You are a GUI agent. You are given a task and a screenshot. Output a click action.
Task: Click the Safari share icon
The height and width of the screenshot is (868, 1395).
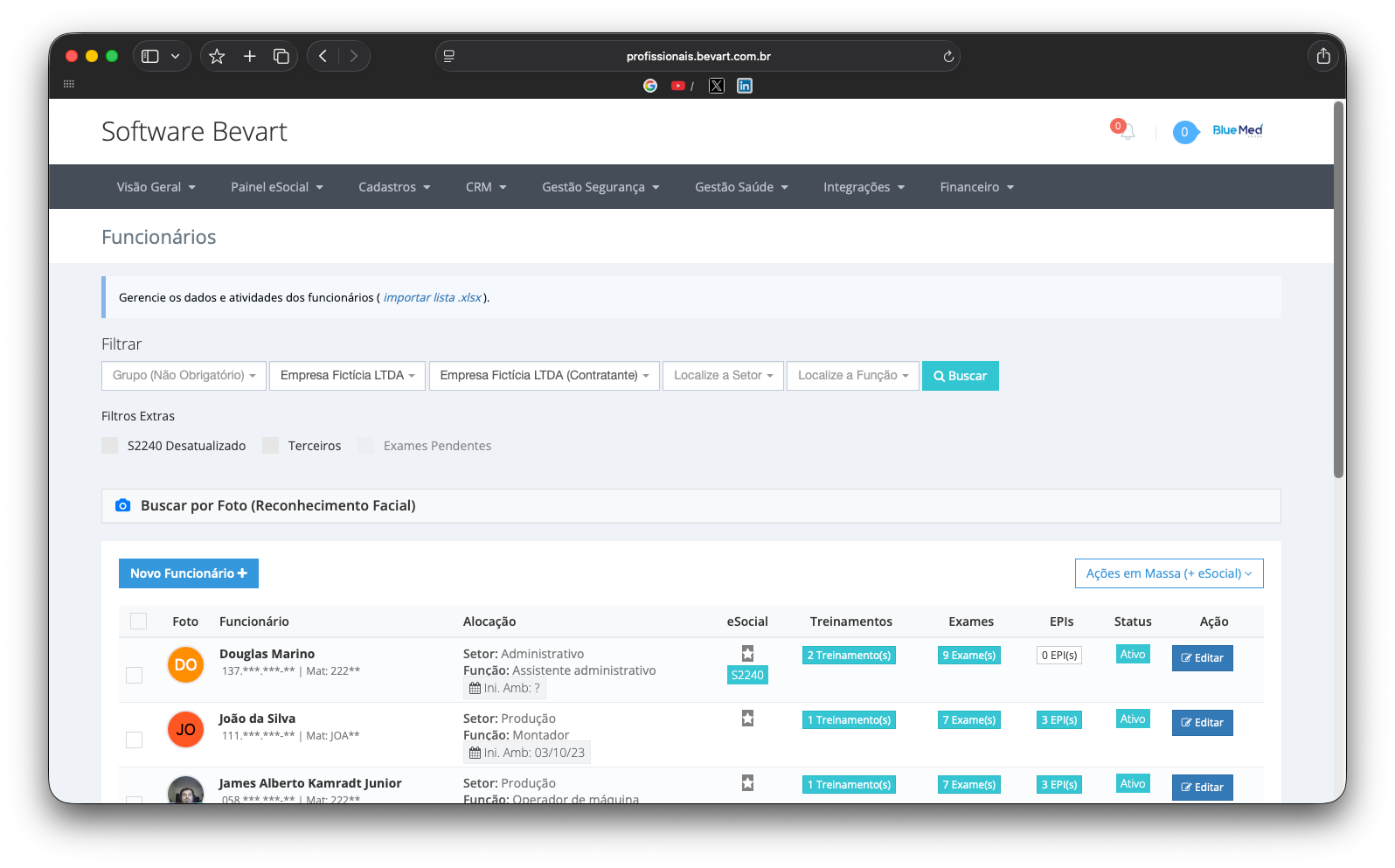[1323, 56]
